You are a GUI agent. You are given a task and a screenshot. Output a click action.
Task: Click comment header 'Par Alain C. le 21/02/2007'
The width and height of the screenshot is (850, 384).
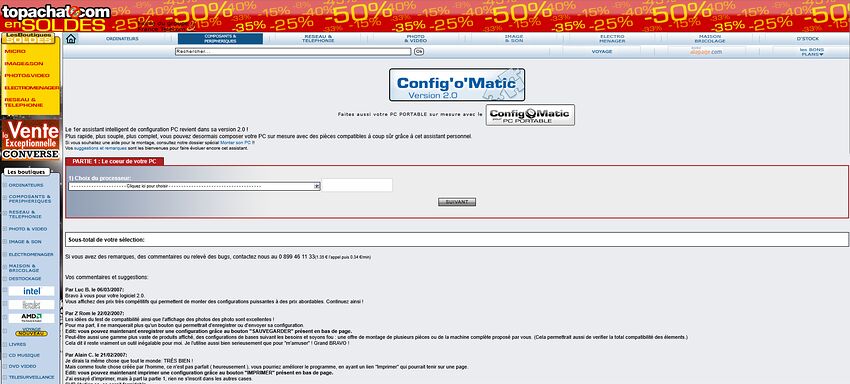tap(96, 354)
